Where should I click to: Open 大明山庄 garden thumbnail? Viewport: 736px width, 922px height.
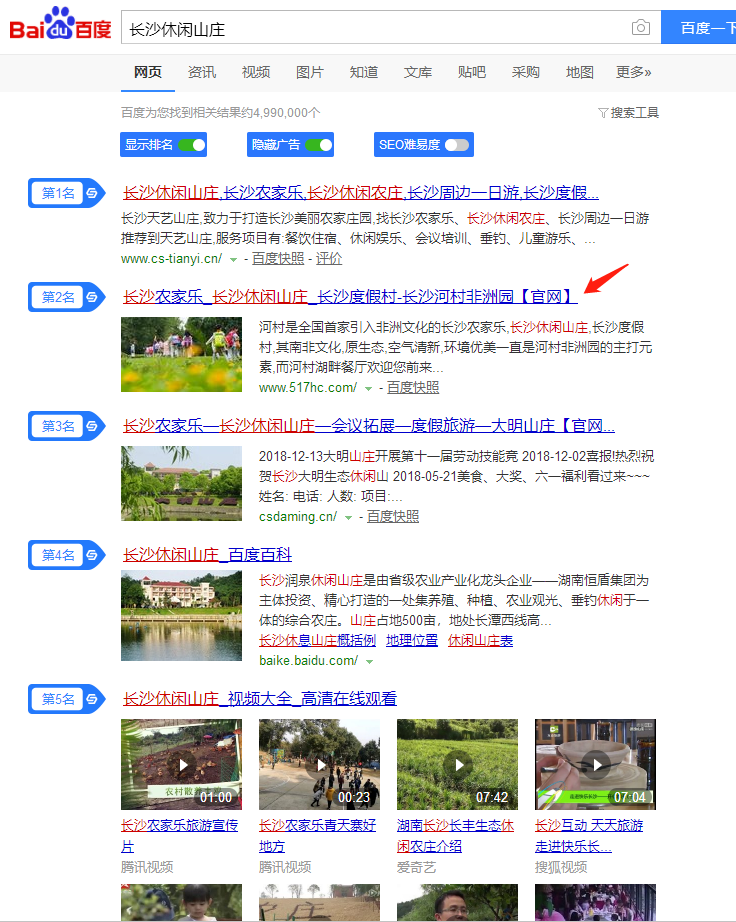pyautogui.click(x=181, y=483)
